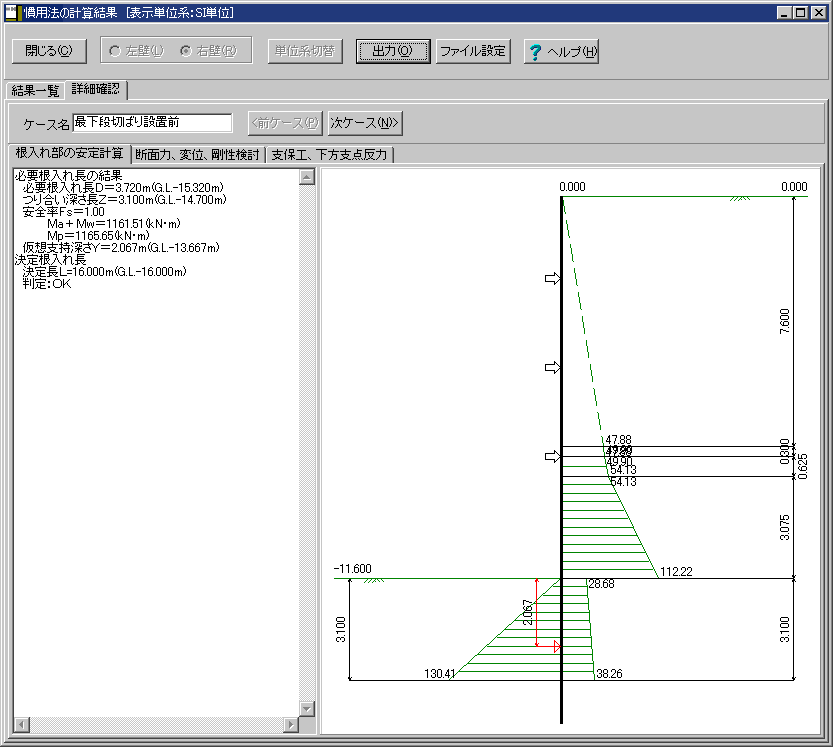The image size is (833, 747).
Task: Click the 出力(O) button
Action: click(x=393, y=51)
